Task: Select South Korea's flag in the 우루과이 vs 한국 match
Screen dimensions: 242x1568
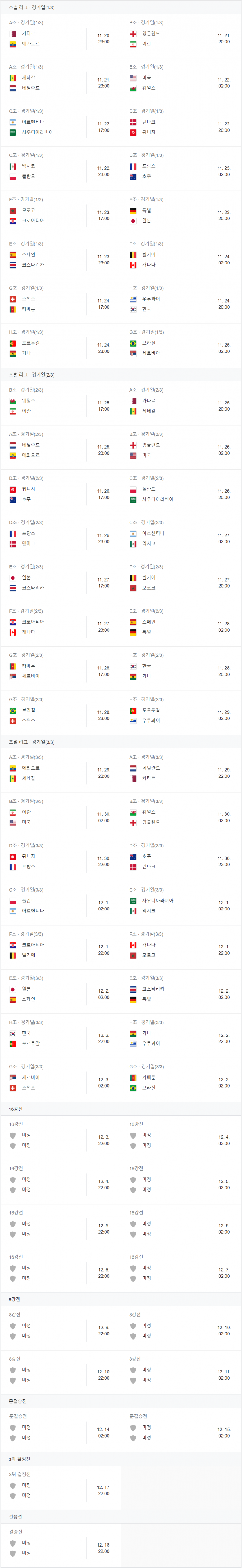Action: click(133, 309)
